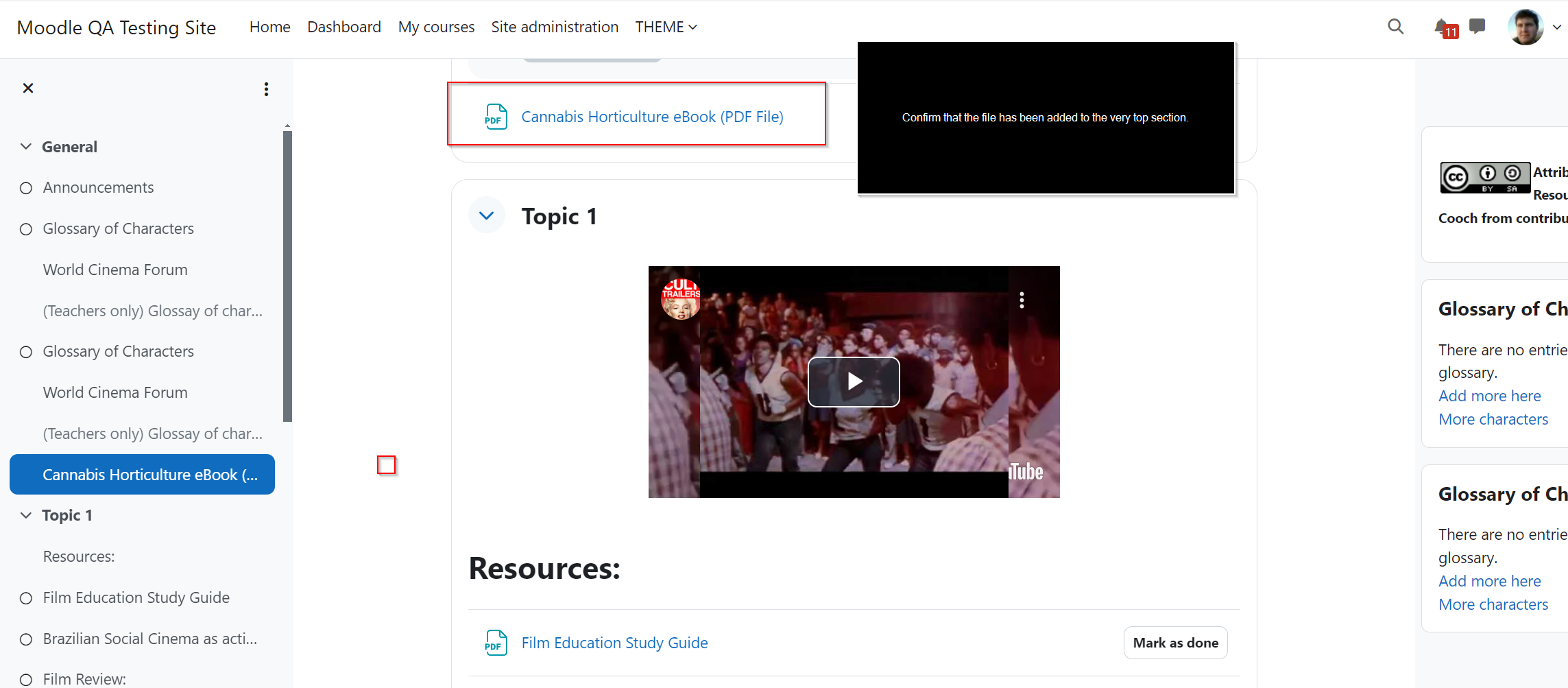The image size is (1568, 688).
Task: Click the Moodle QA Testing Site title
Action: coord(117,27)
